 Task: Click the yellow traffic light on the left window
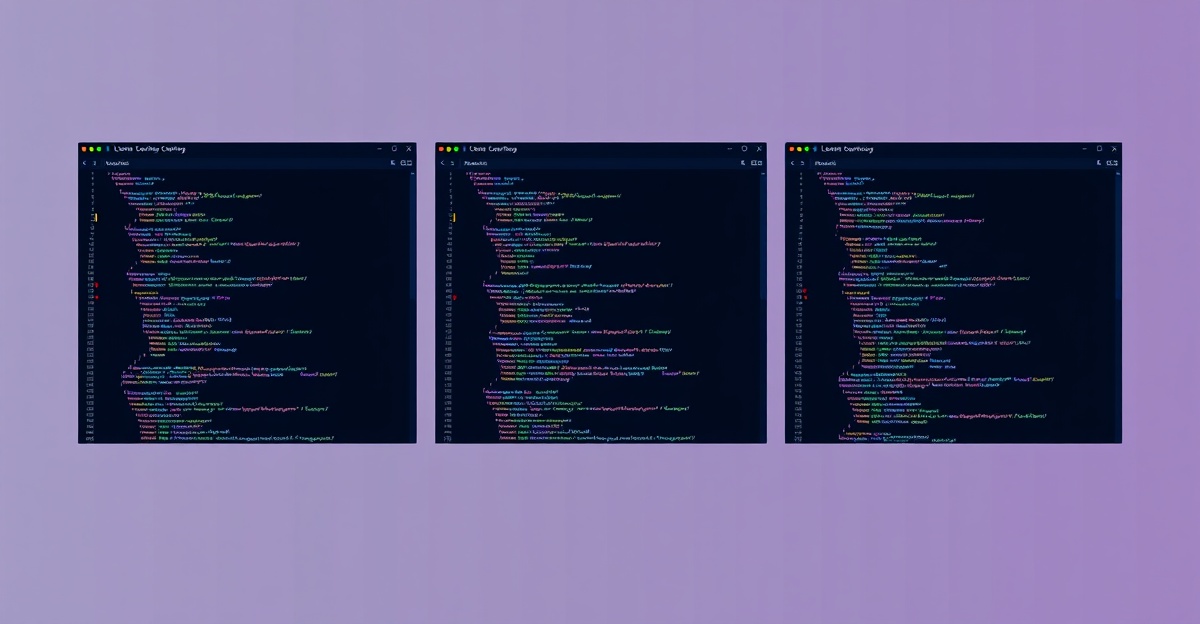point(91,147)
